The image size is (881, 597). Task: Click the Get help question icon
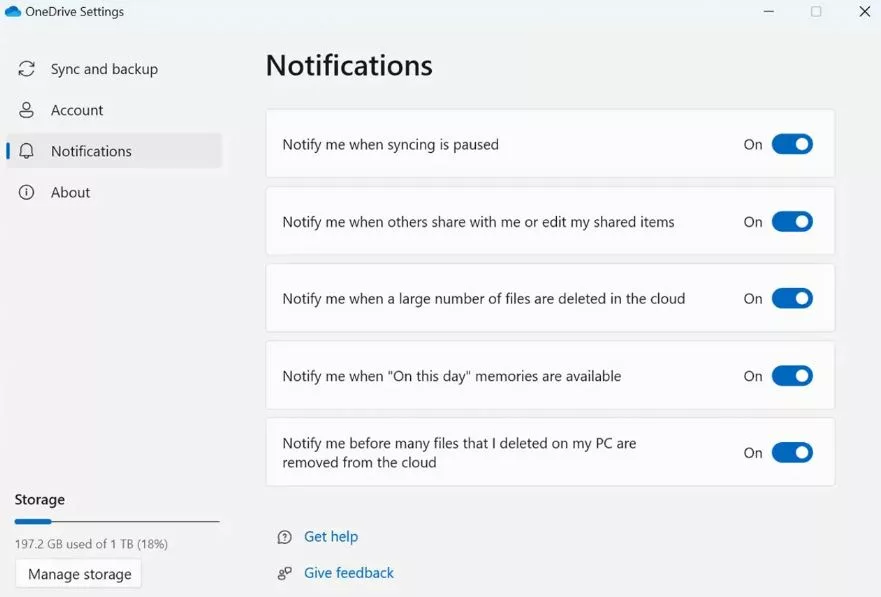[x=285, y=537]
